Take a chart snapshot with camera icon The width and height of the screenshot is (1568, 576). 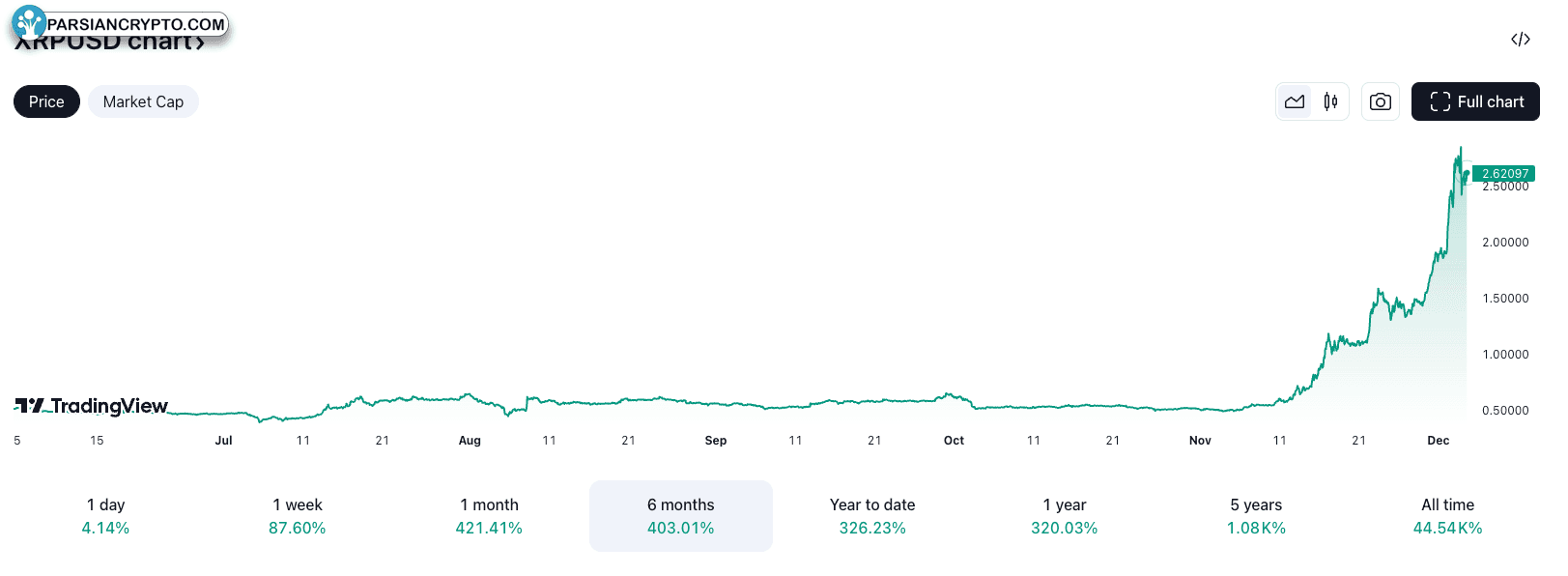(1381, 101)
